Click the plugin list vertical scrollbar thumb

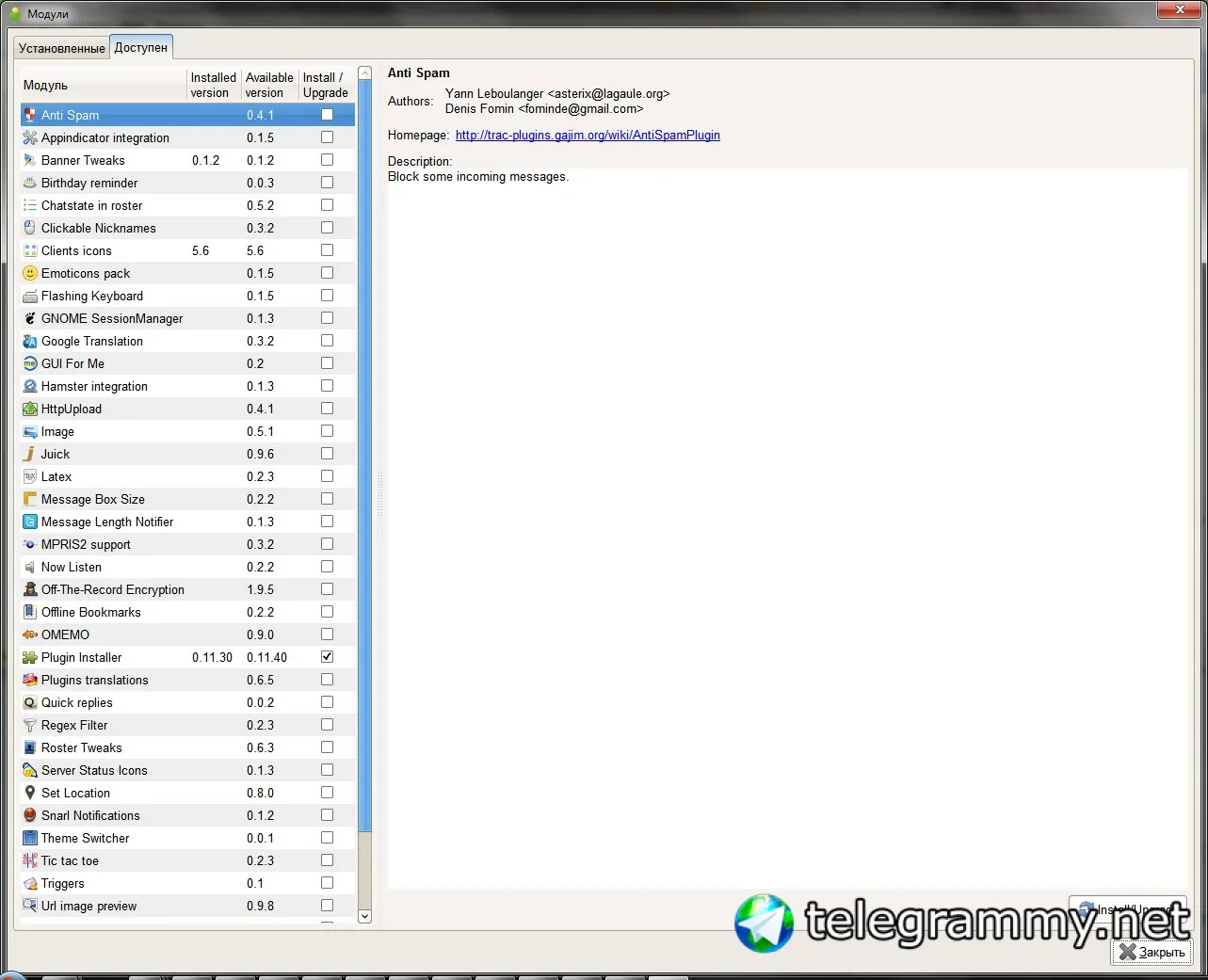(x=365, y=457)
